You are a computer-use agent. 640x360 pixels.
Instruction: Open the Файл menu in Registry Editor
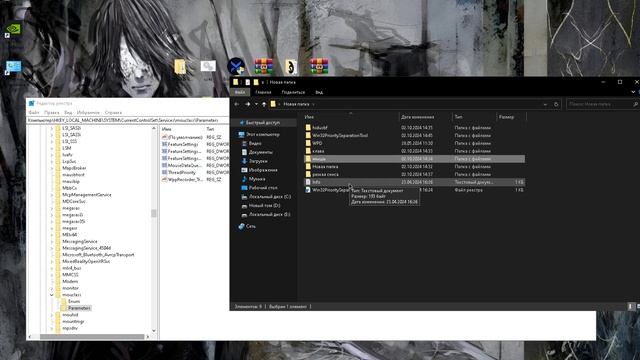[34, 112]
